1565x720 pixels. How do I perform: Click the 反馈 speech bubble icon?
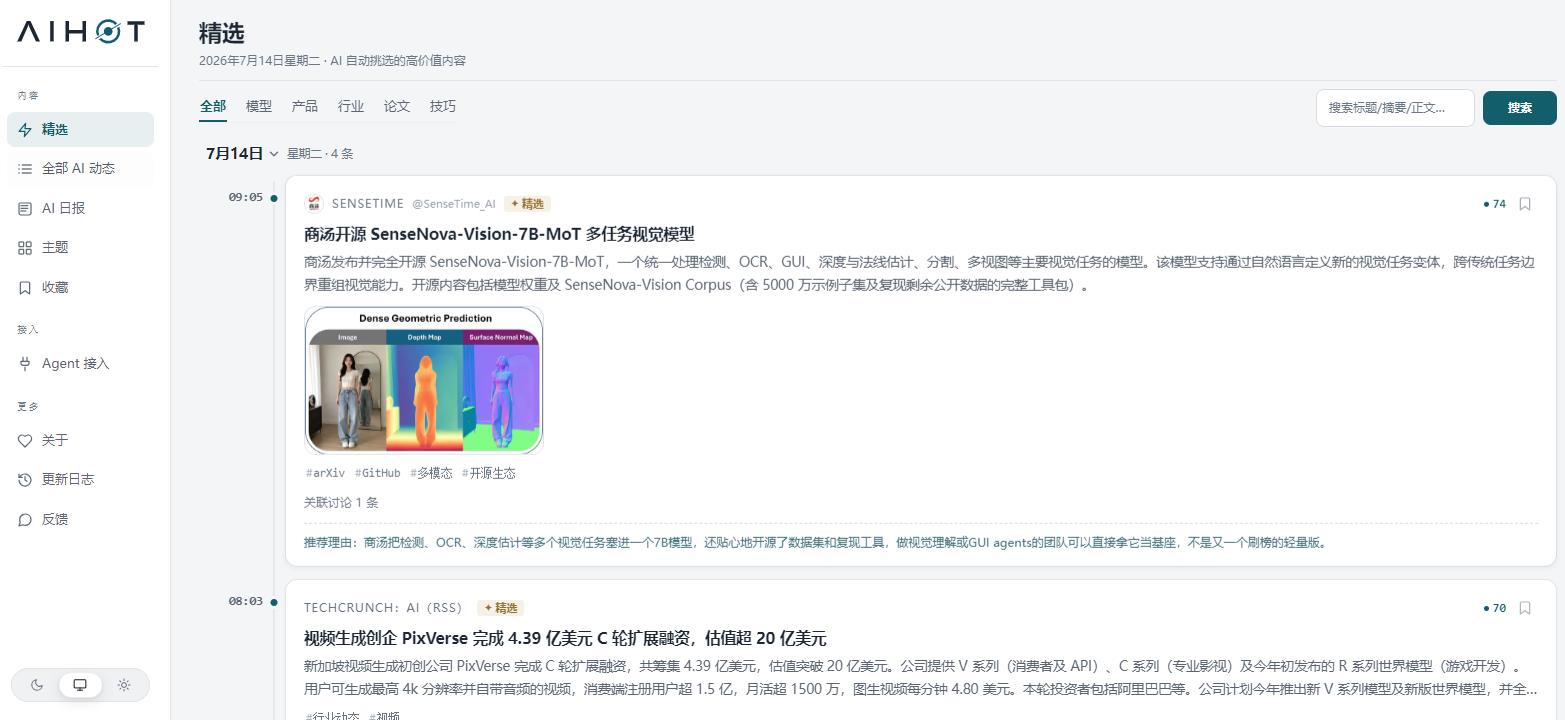[x=25, y=520]
